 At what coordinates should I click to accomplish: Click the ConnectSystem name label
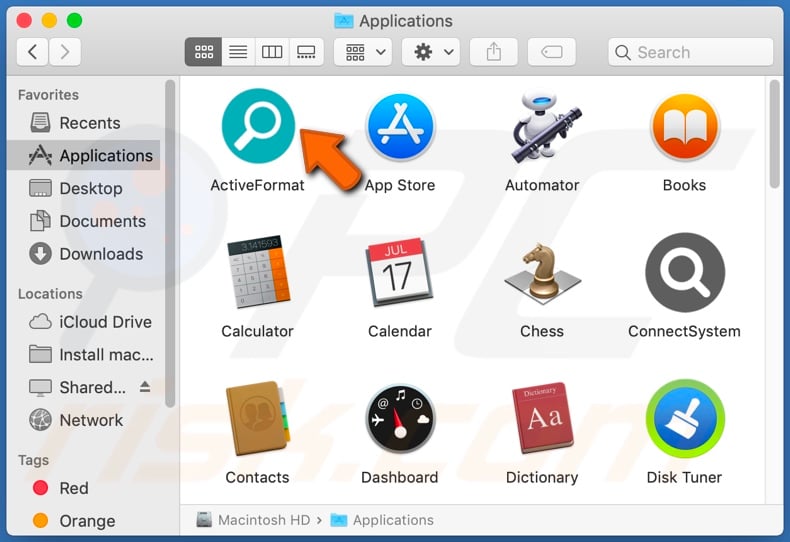pos(684,331)
